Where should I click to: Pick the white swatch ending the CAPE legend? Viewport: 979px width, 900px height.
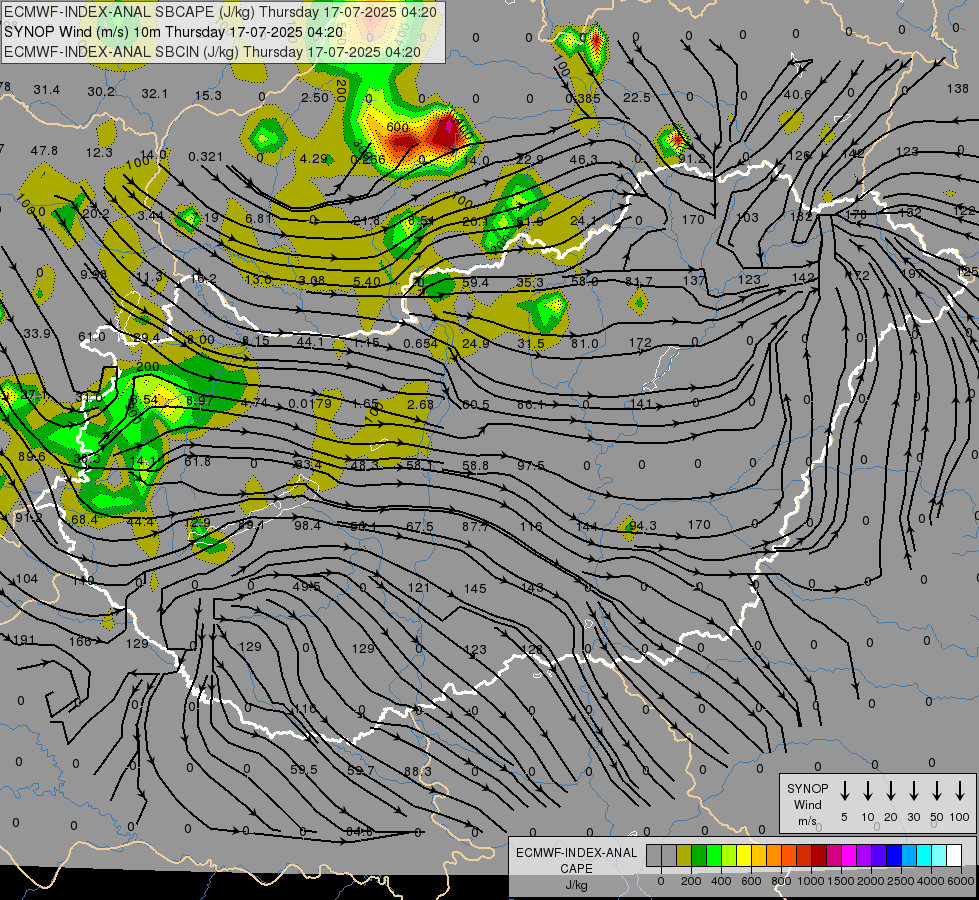click(x=953, y=855)
